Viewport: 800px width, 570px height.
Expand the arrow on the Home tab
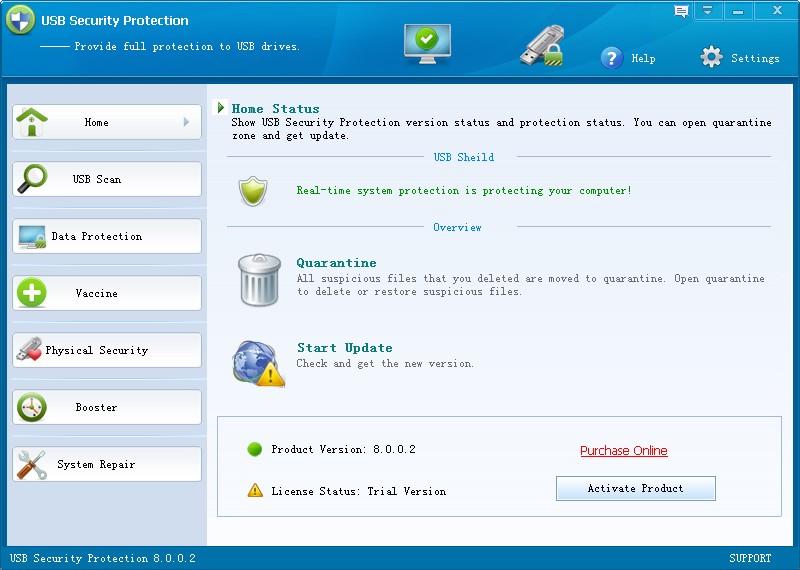187,122
